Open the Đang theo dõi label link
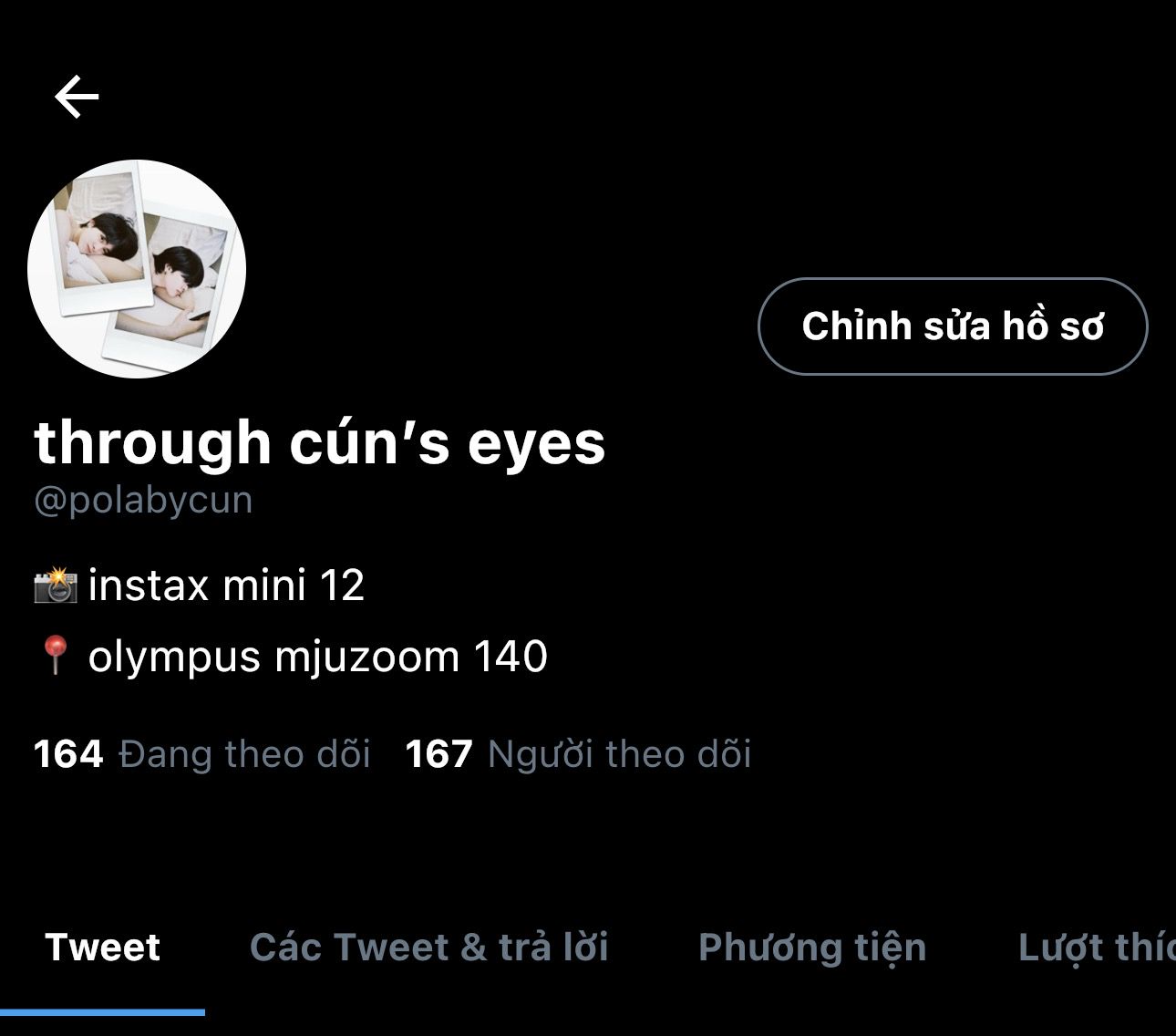 (x=244, y=754)
